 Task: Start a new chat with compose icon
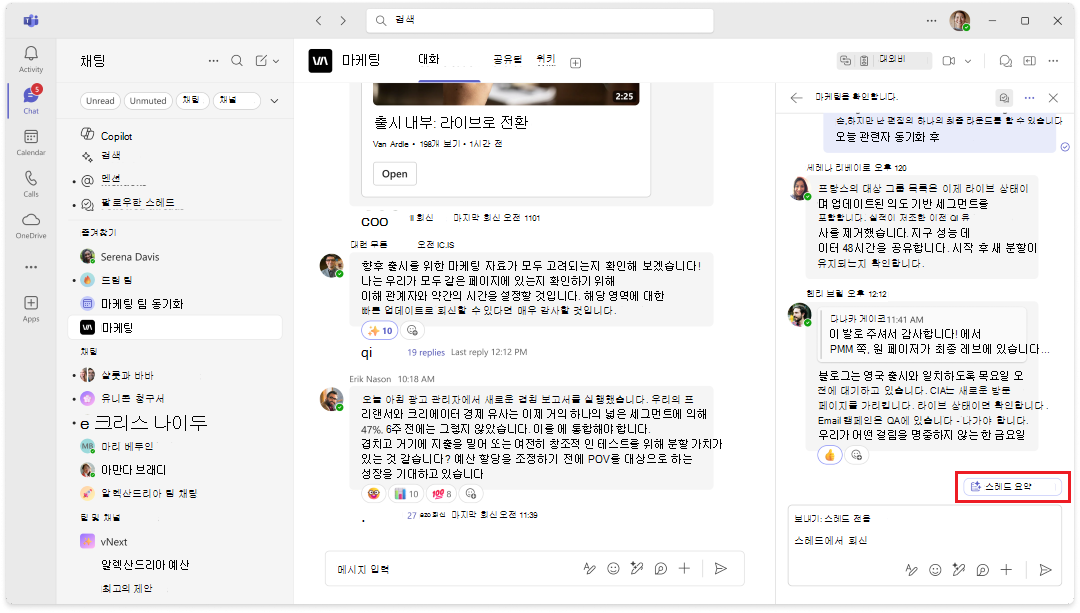261,61
